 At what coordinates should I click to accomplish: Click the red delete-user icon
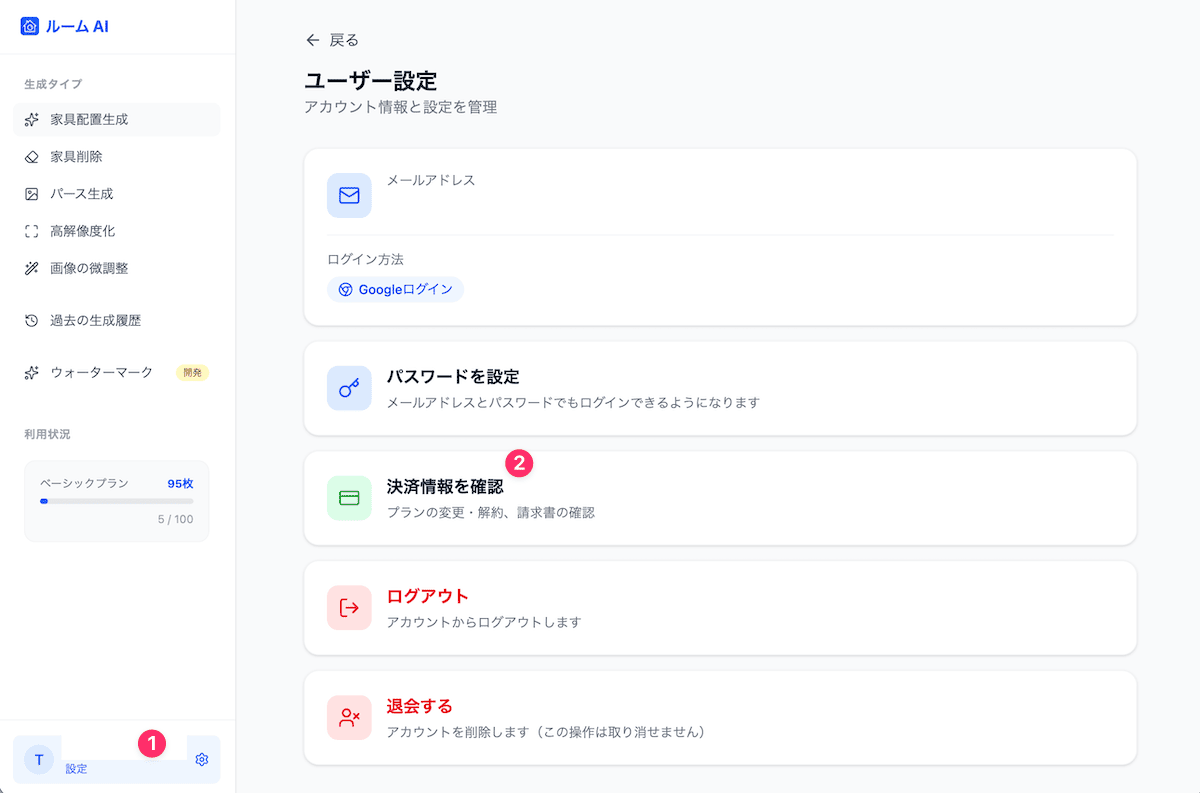click(x=349, y=717)
